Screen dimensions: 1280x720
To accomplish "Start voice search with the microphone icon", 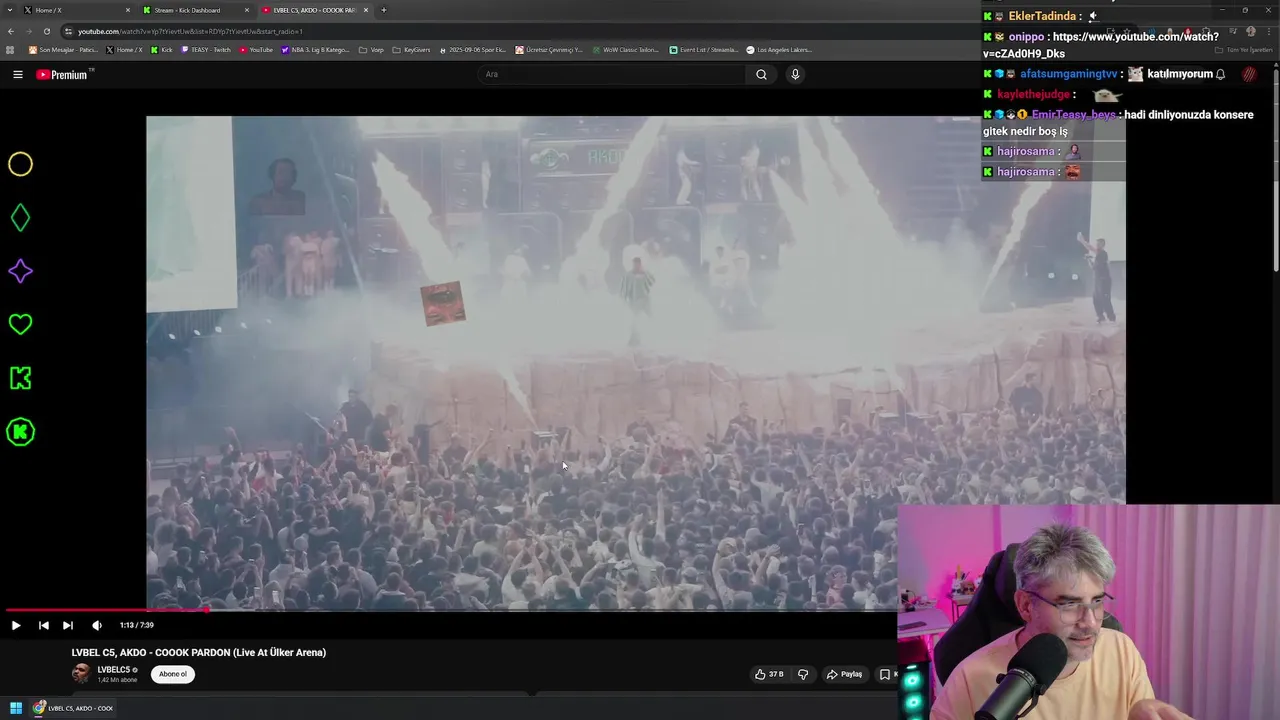I will click(x=795, y=74).
